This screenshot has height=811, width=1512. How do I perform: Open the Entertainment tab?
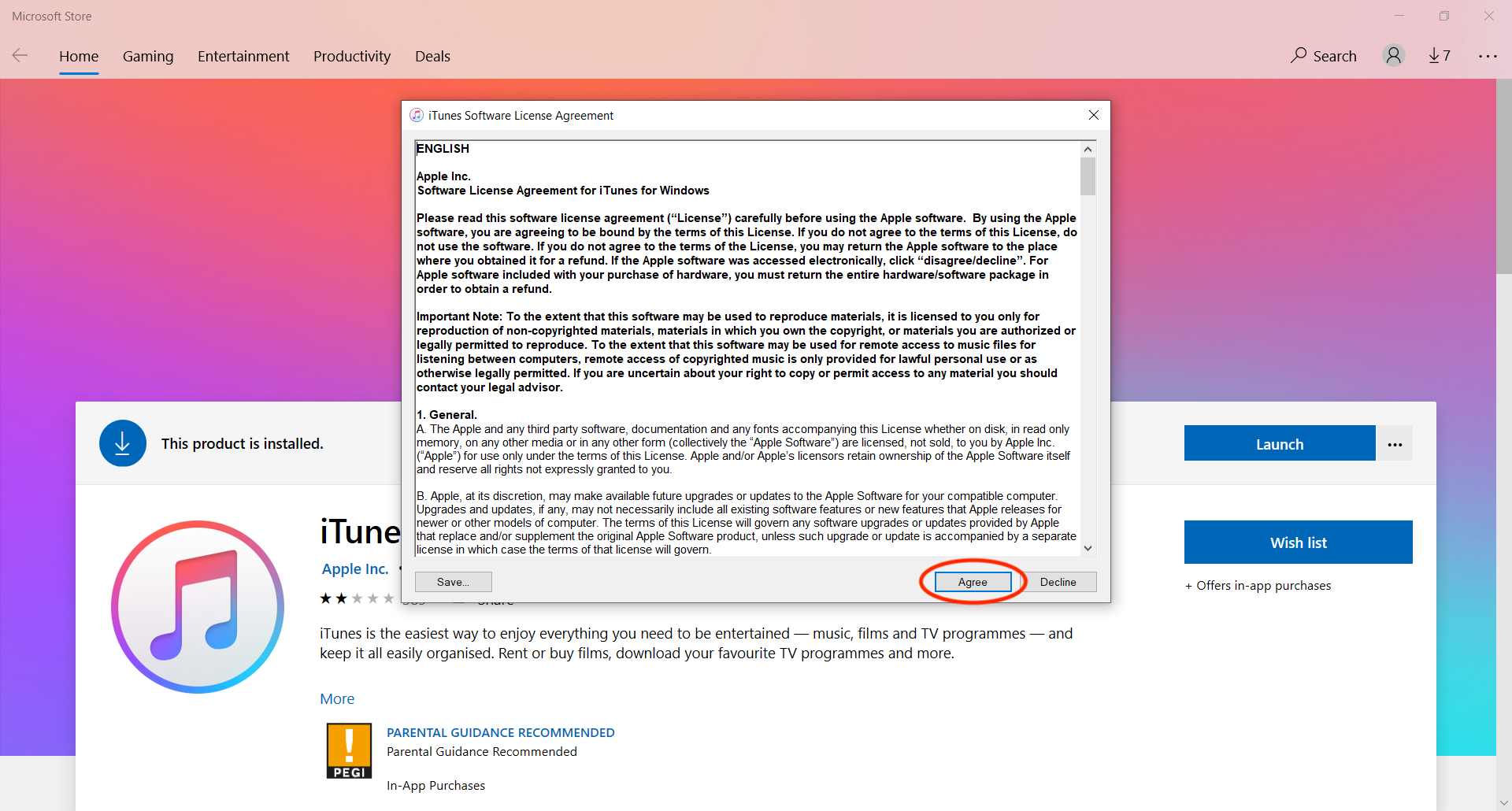243,56
